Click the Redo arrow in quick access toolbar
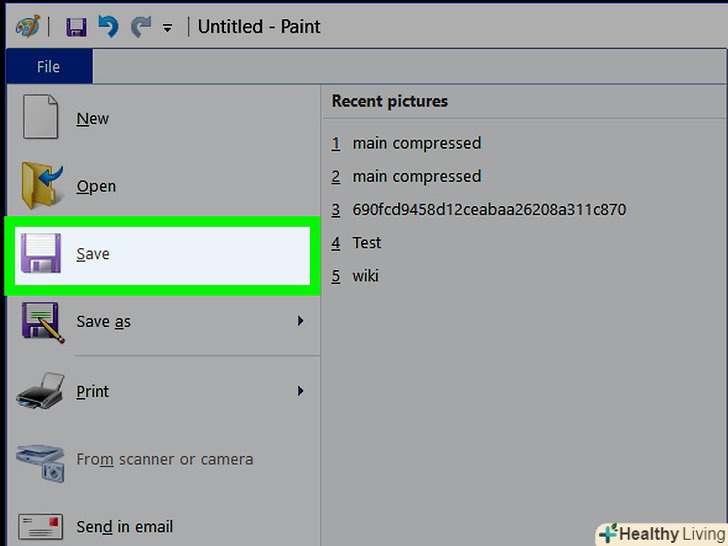Screen dimensions: 728x546 click(140, 27)
